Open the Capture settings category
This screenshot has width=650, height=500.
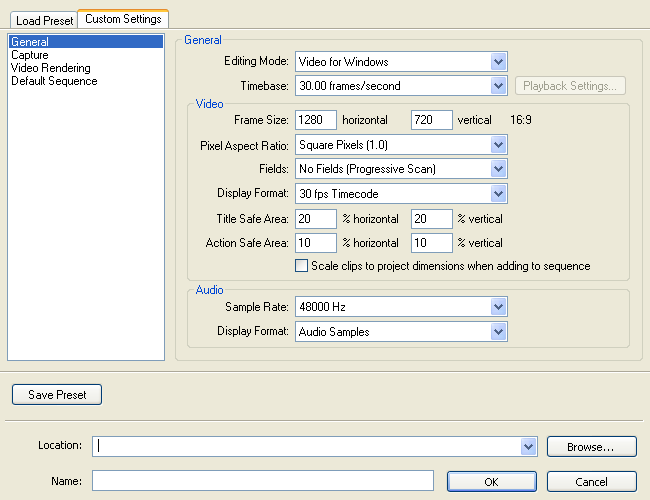pos(86,55)
